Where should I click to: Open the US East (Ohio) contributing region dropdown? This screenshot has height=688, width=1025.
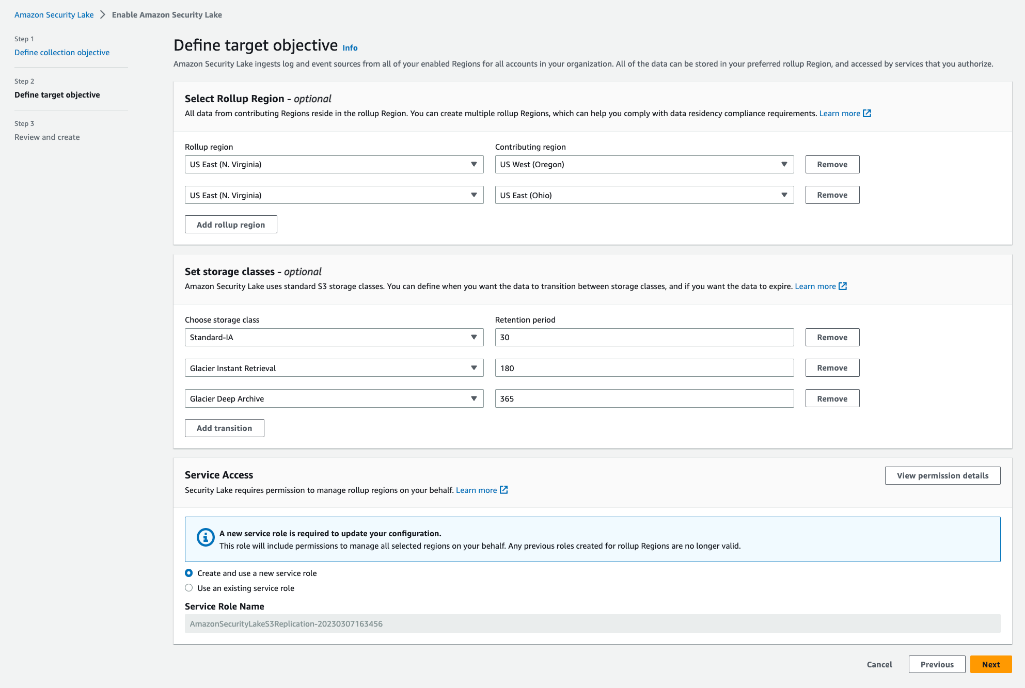(643, 194)
